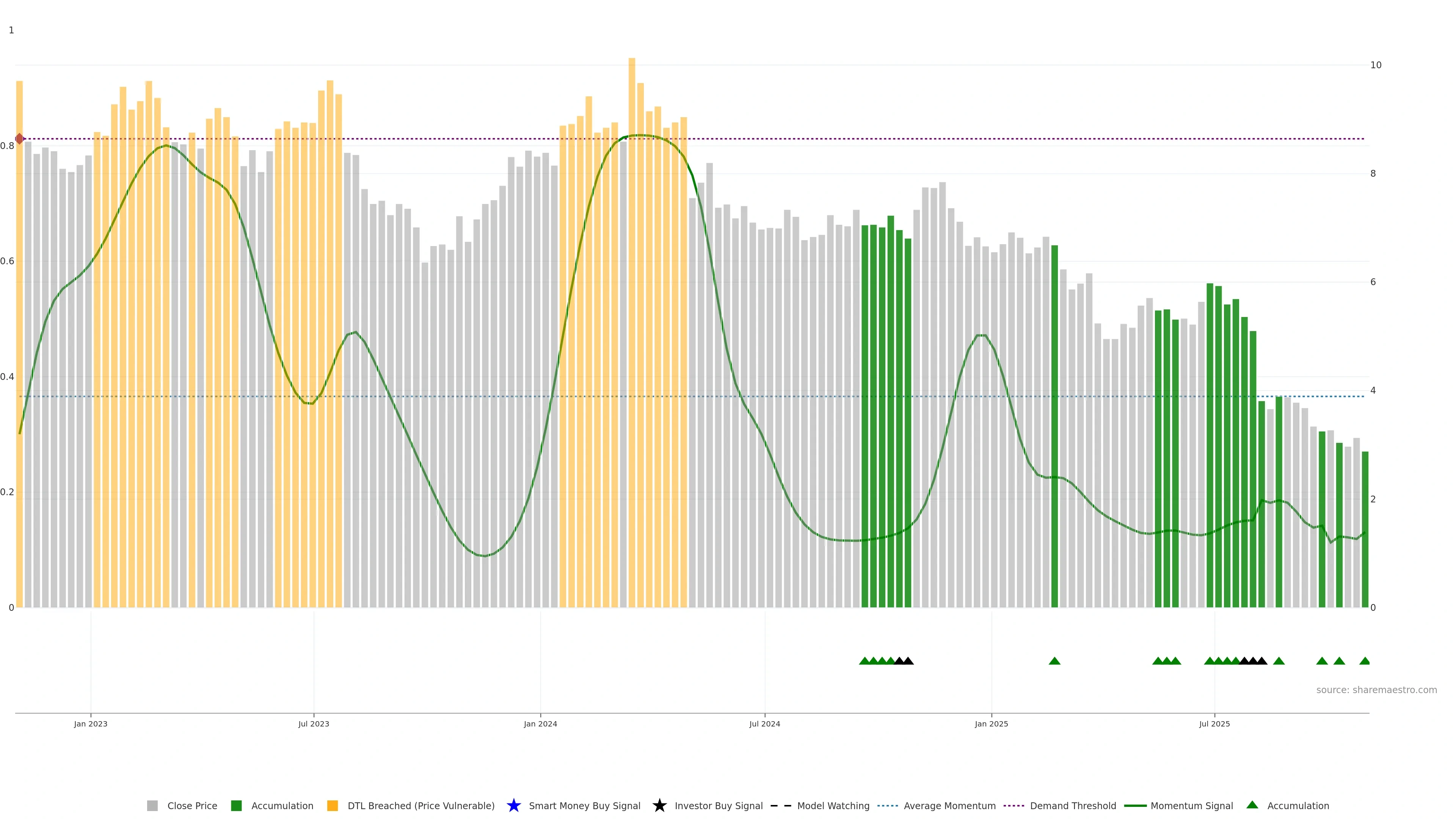Viewport: 1456px width, 819px height.
Task: Click the green Accumulation square swatch
Action: 236,805
